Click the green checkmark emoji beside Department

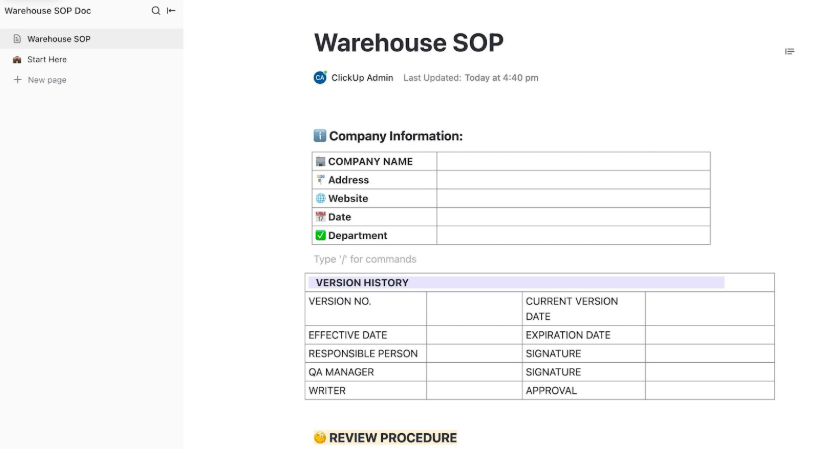[320, 236]
